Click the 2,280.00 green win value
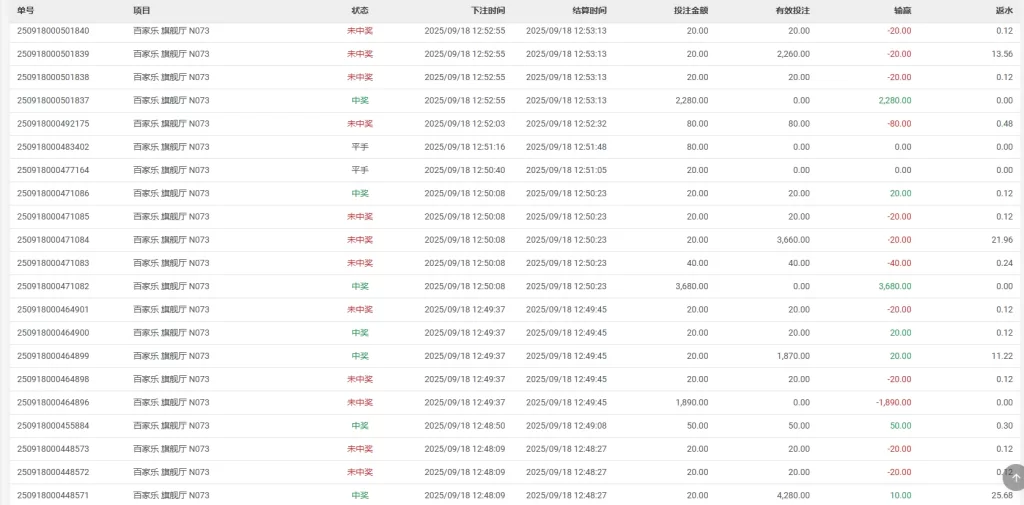The image size is (1024, 505). point(894,100)
